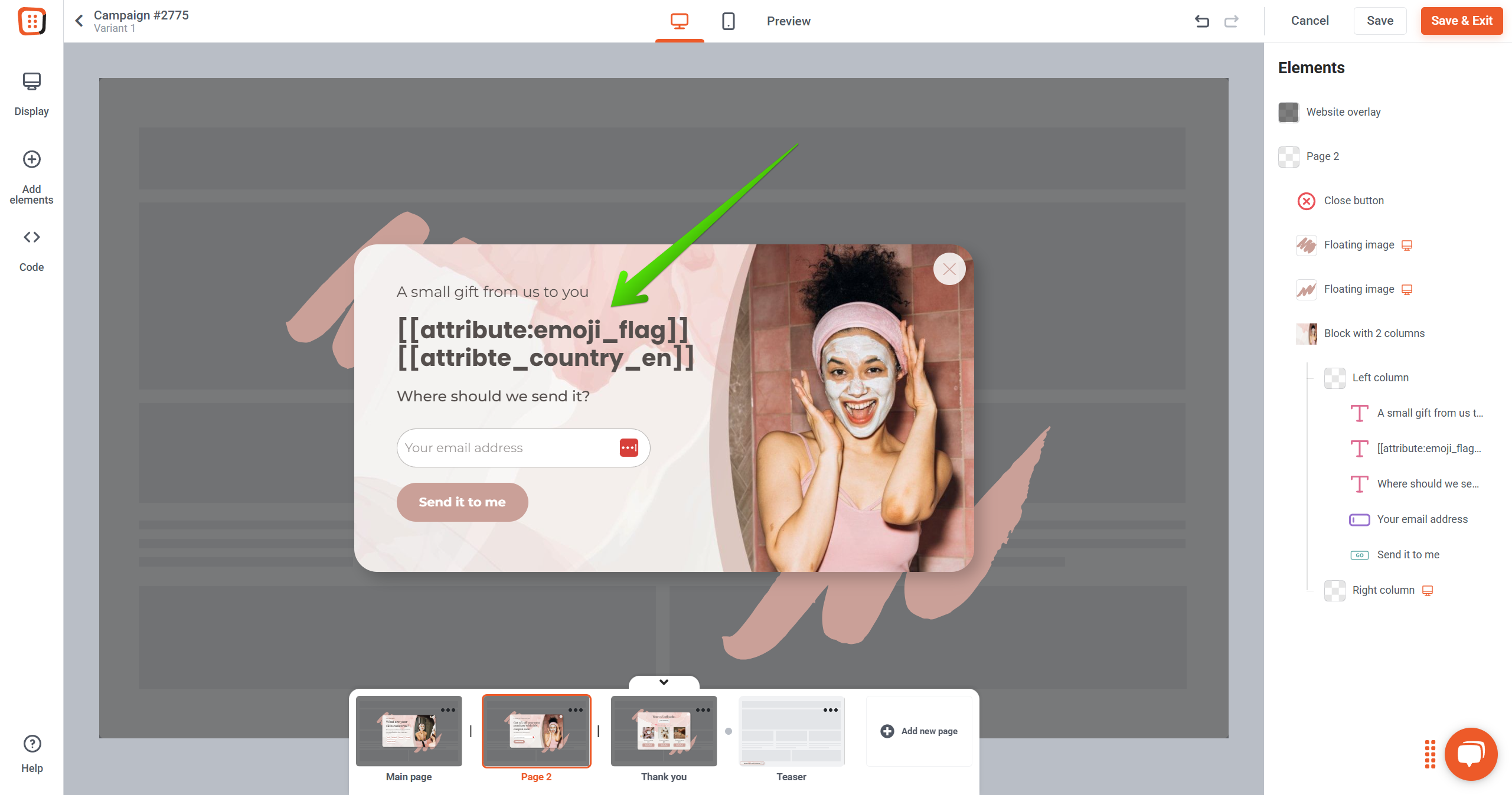The width and height of the screenshot is (1512, 795).
Task: Switch to desktop view icon
Action: point(680,21)
